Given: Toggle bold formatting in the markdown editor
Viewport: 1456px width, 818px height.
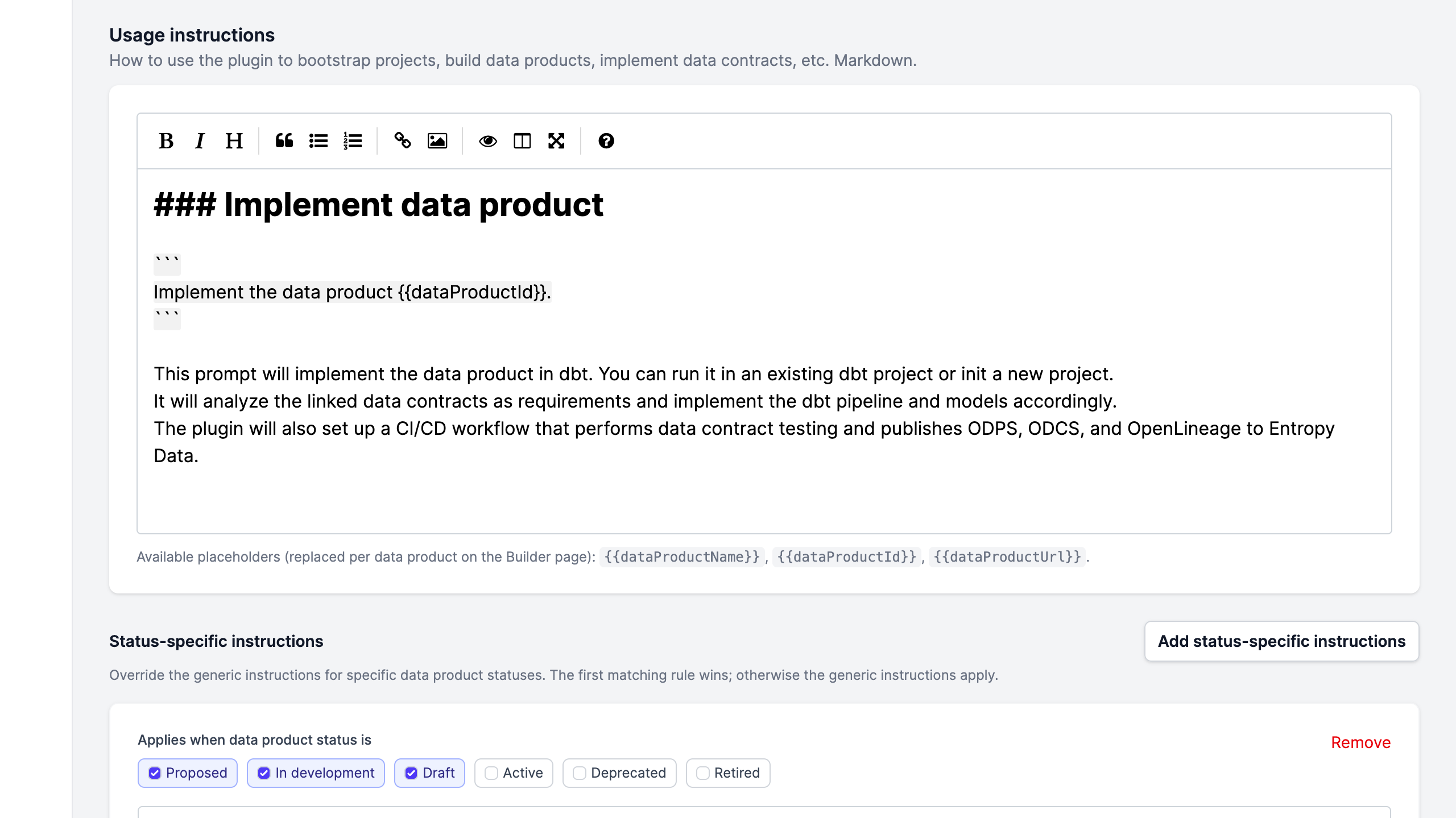Looking at the screenshot, I should (x=166, y=141).
